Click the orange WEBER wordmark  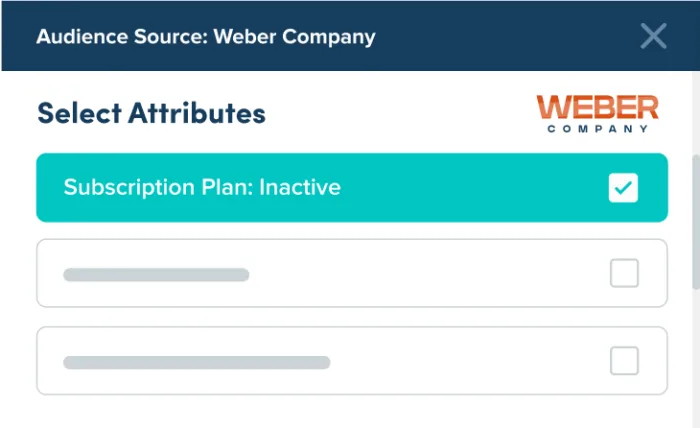[x=597, y=107]
